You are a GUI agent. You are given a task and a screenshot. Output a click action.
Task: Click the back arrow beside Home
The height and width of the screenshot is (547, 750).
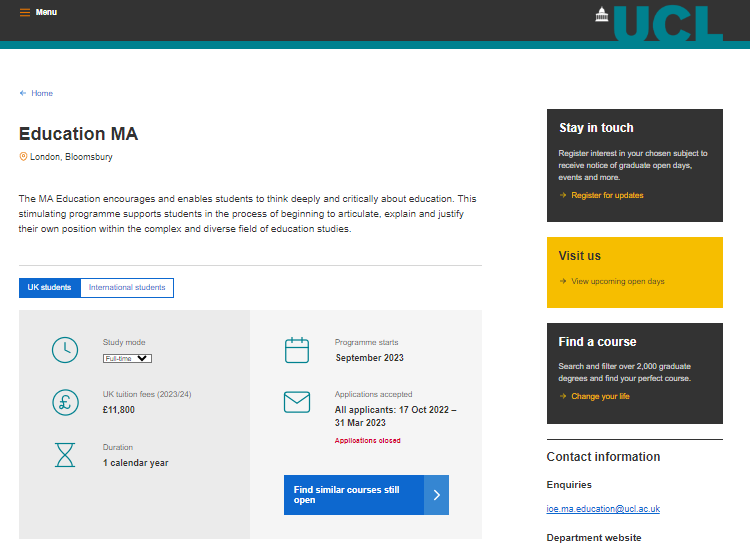(23, 93)
